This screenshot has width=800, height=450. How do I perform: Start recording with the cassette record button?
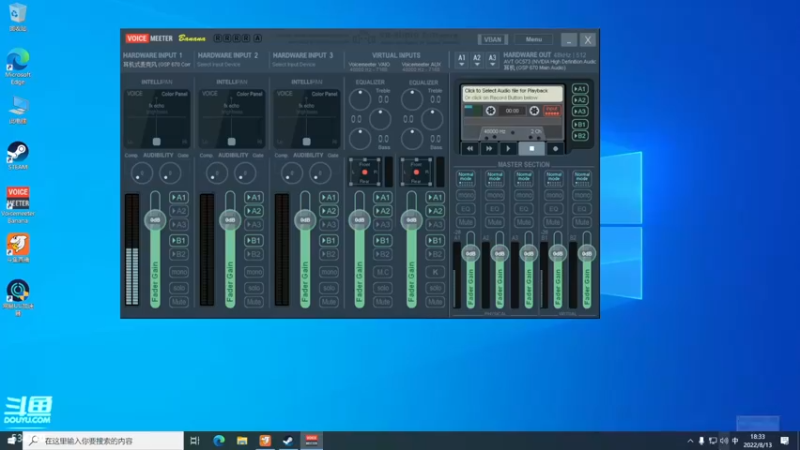[555, 148]
